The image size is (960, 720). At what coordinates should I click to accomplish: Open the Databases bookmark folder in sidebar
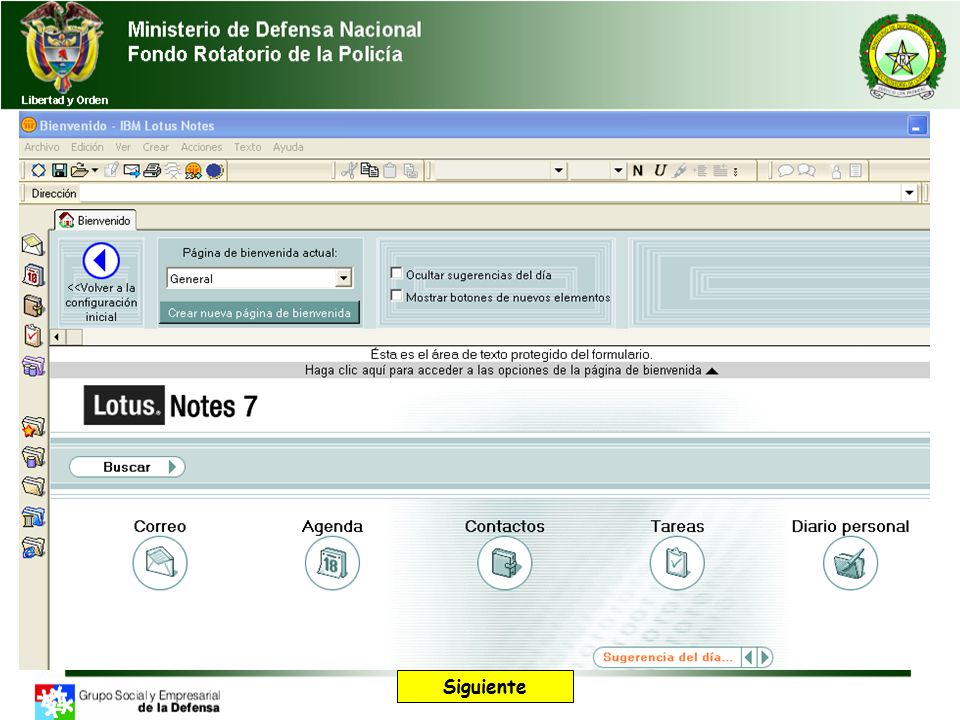[x=33, y=457]
